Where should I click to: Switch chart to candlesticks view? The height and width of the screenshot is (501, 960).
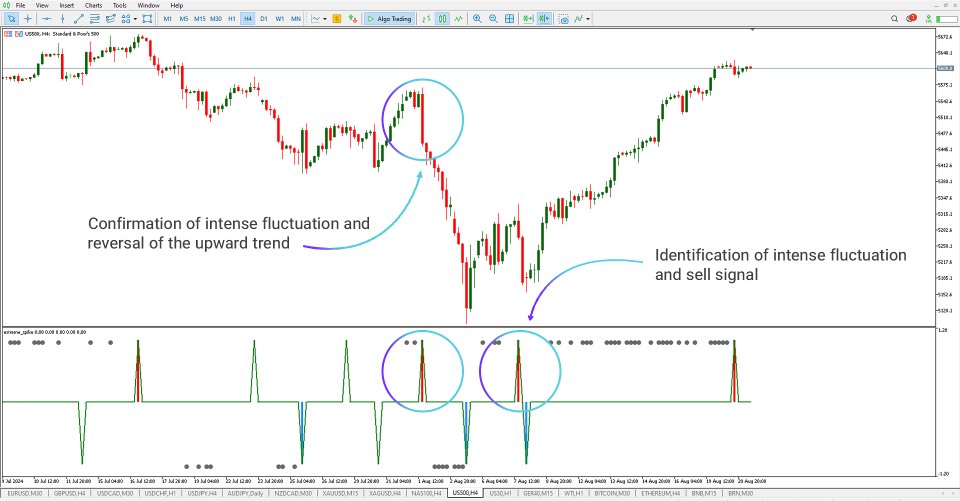(x=442, y=19)
